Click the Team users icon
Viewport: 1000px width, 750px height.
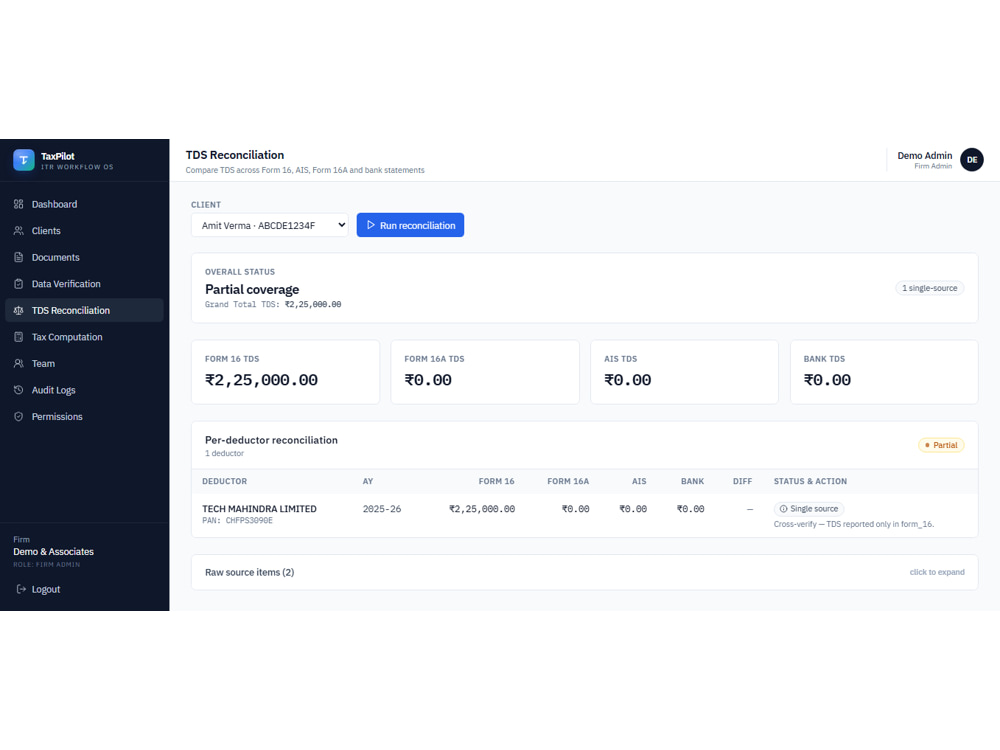click(18, 364)
